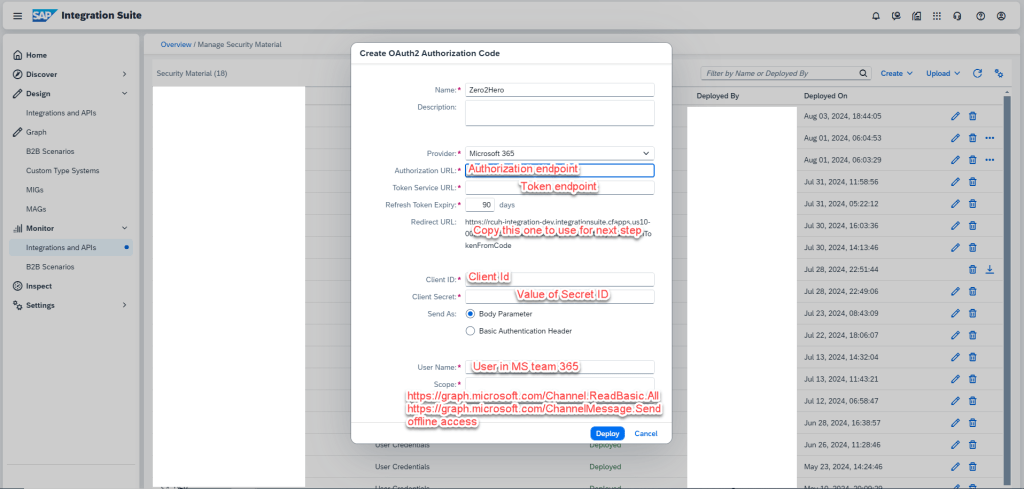Open the Provider dropdown showing Microsoft 365
Screen dimensions: 1024x489
[559, 153]
